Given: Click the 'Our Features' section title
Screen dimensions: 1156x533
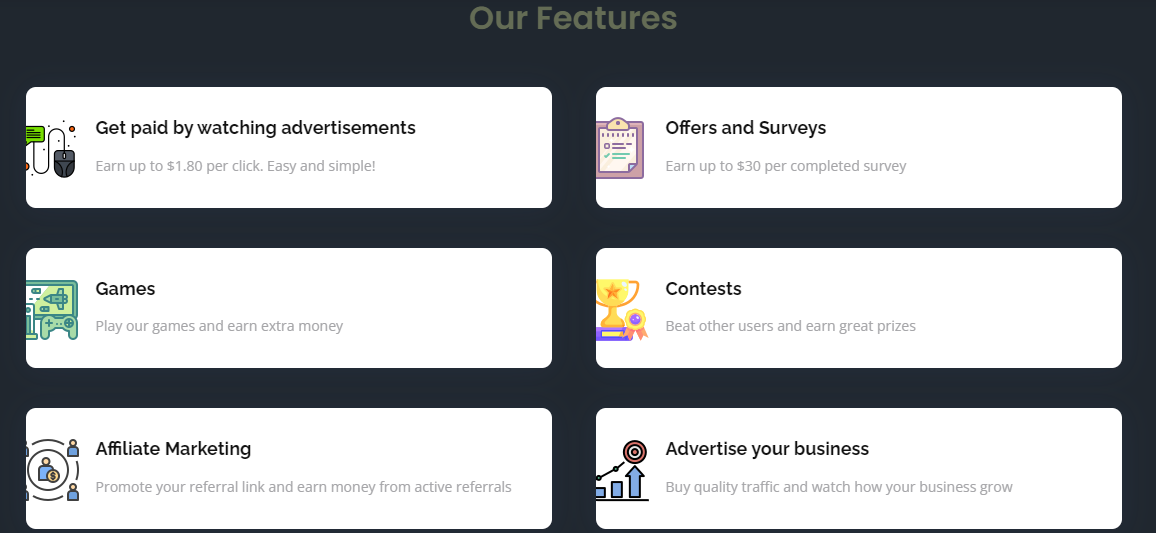Looking at the screenshot, I should [573, 18].
